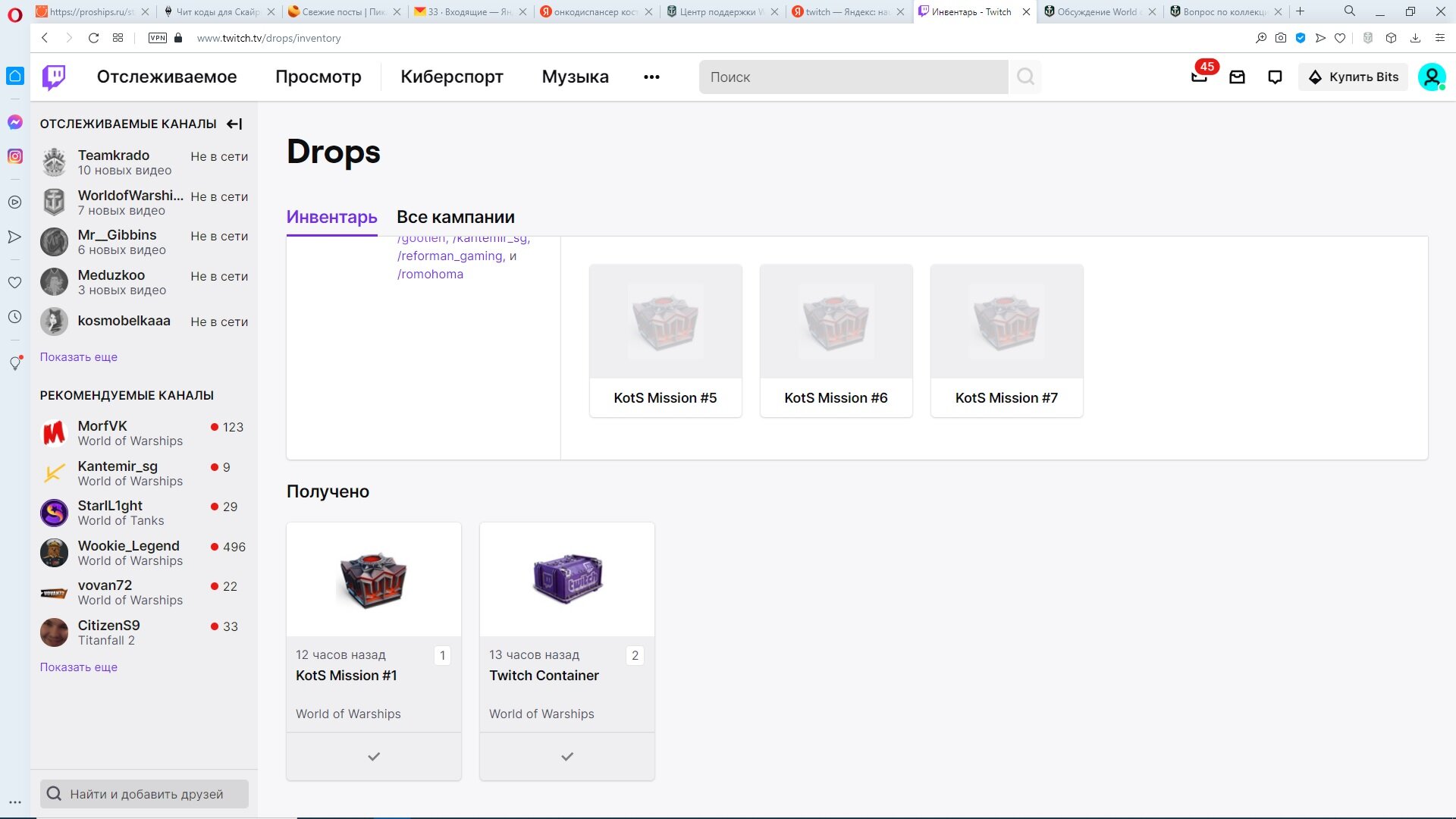Reload the page
The image size is (1456, 819).
93,38
